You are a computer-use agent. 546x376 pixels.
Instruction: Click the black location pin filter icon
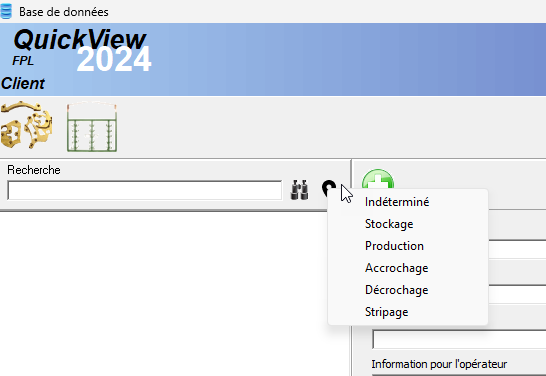pyautogui.click(x=329, y=188)
